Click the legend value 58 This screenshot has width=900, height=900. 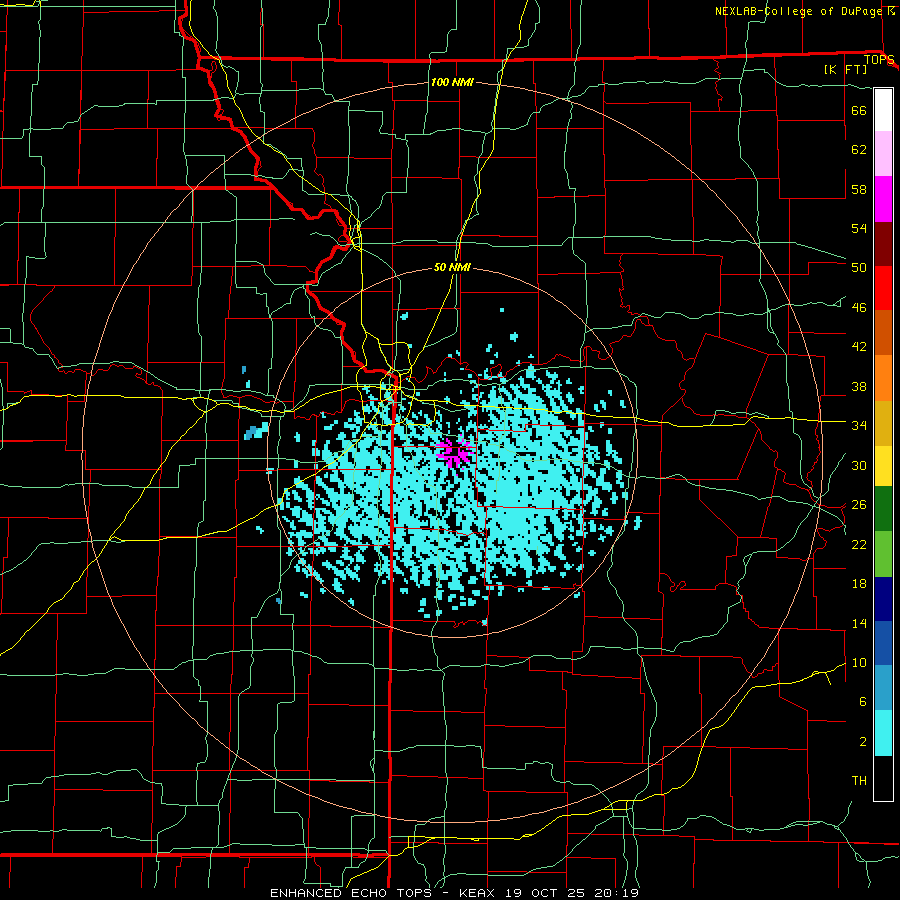point(859,189)
